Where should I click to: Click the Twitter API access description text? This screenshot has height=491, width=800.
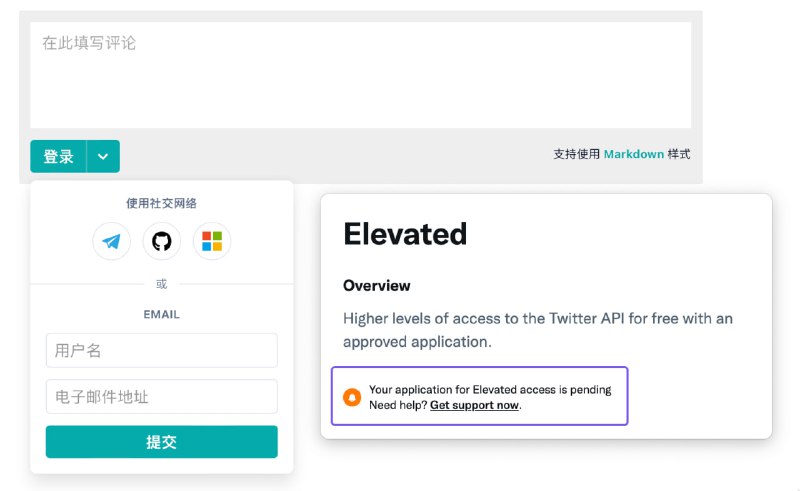(538, 330)
